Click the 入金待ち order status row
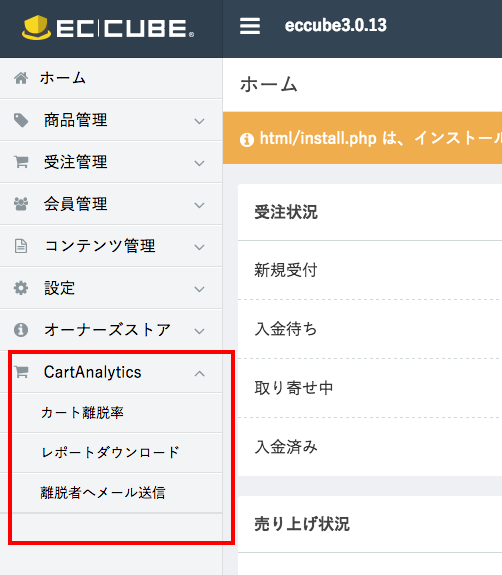The image size is (502, 575). tap(370, 329)
